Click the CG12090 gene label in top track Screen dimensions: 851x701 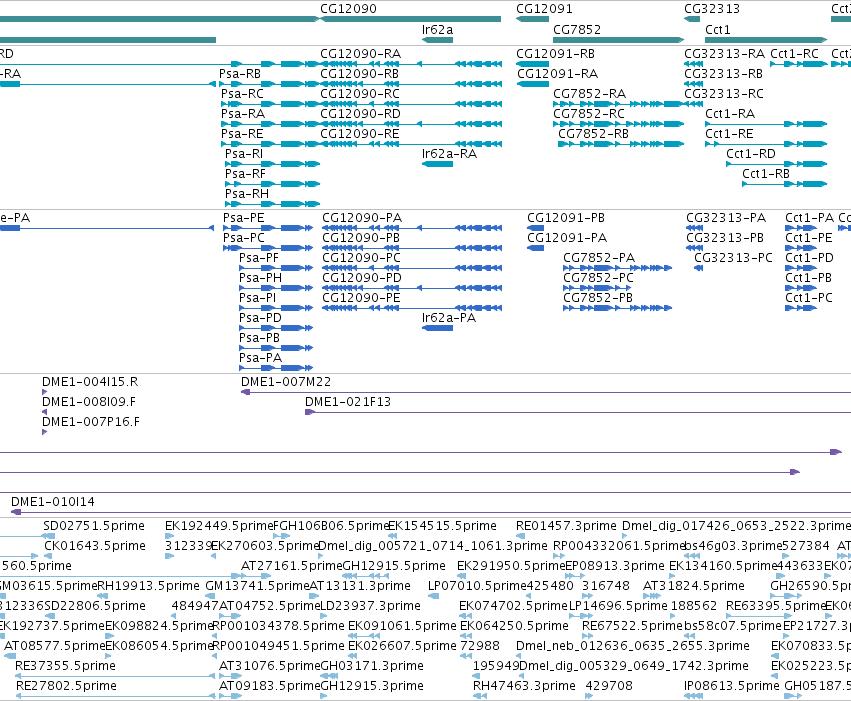(348, 9)
